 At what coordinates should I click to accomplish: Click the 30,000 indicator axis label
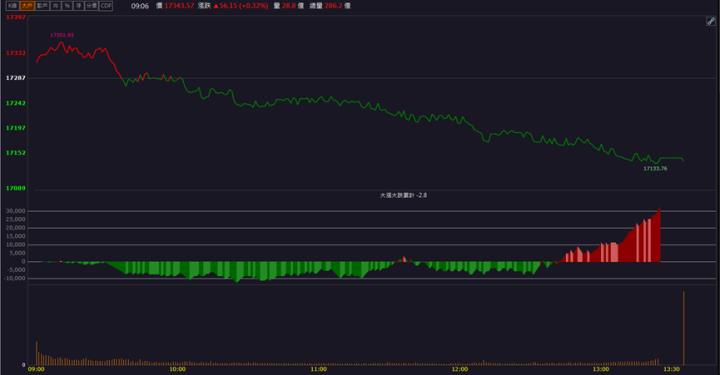(16, 211)
